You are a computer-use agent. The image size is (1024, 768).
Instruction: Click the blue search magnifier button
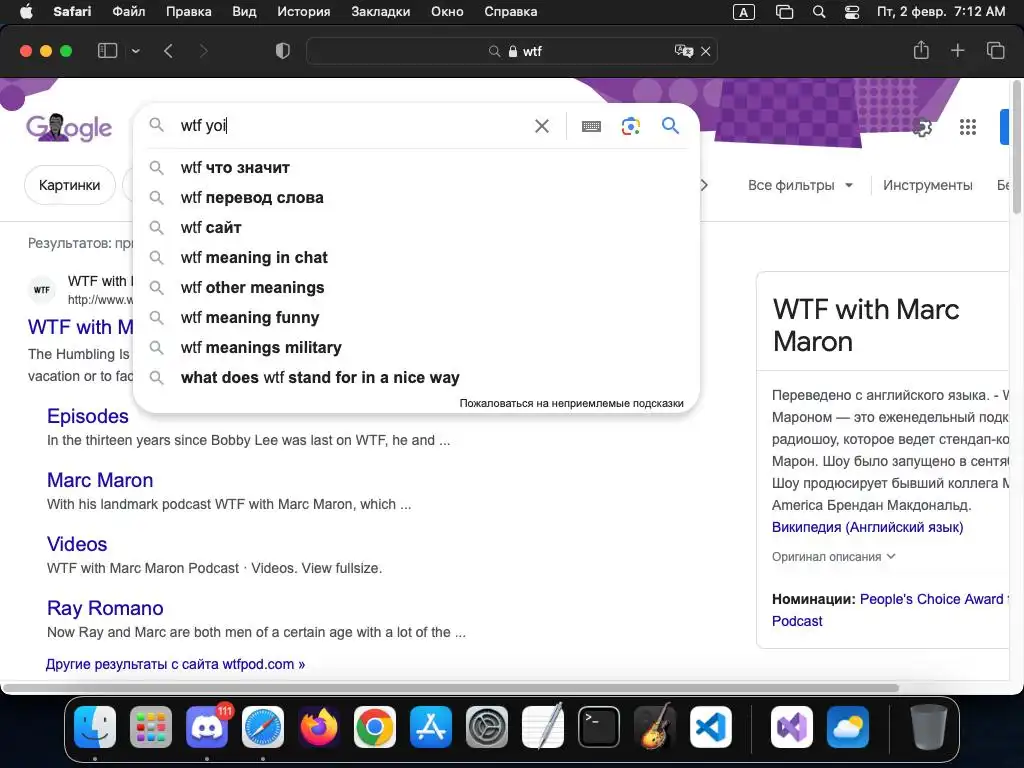[x=670, y=125]
